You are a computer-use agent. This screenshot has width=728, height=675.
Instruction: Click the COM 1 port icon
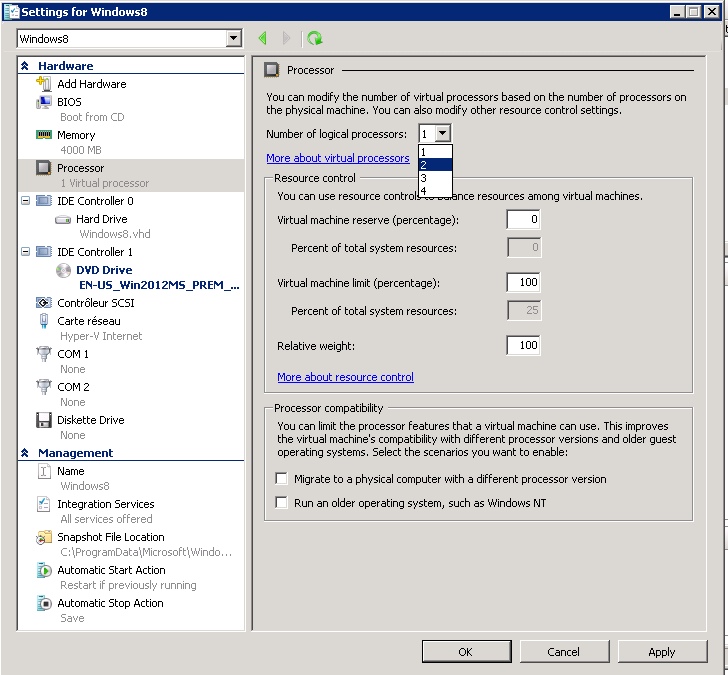point(44,354)
